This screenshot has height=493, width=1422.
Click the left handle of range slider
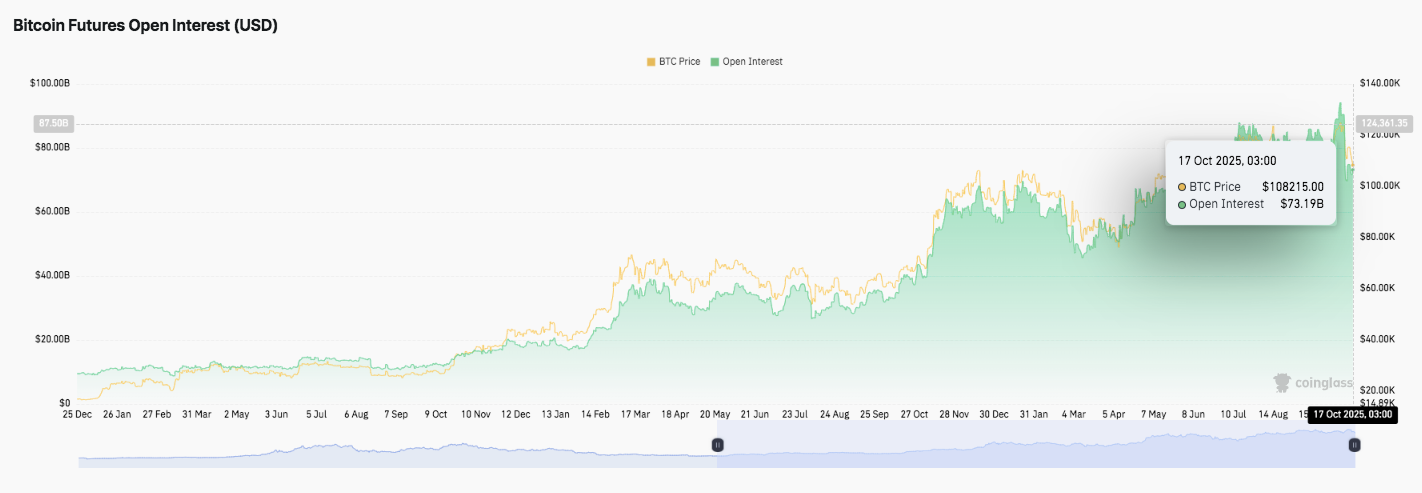pyautogui.click(x=717, y=445)
